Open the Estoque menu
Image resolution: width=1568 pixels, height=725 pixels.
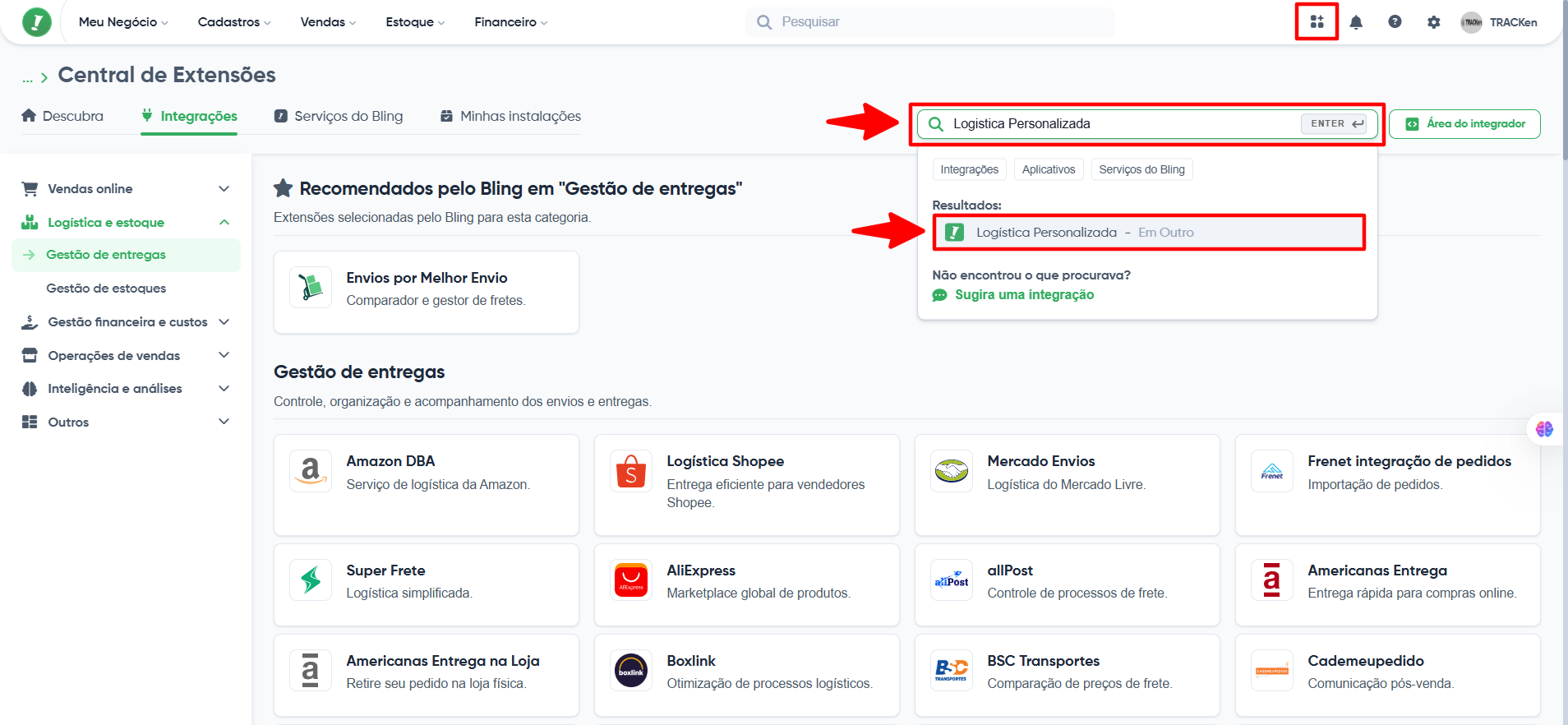pyautogui.click(x=415, y=22)
